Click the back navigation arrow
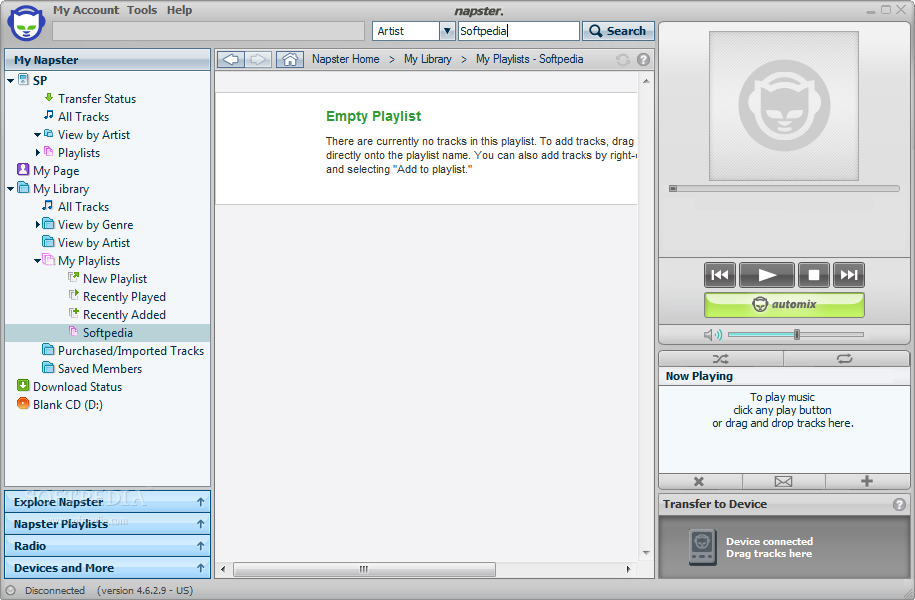Image resolution: width=915 pixels, height=600 pixels. tap(231, 60)
